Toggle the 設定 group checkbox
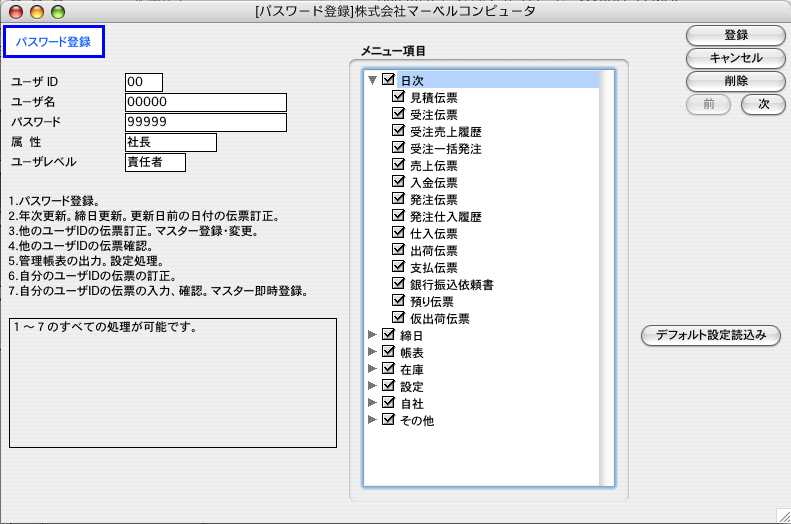This screenshot has height=524, width=791. click(388, 386)
